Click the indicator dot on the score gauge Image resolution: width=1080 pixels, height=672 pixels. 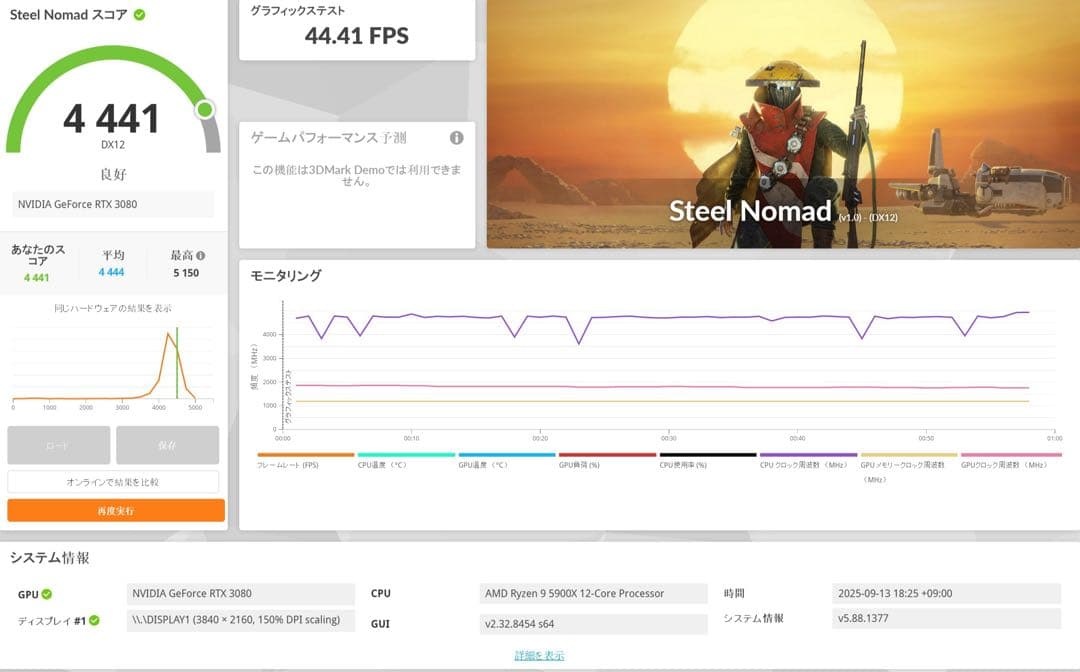point(205,107)
